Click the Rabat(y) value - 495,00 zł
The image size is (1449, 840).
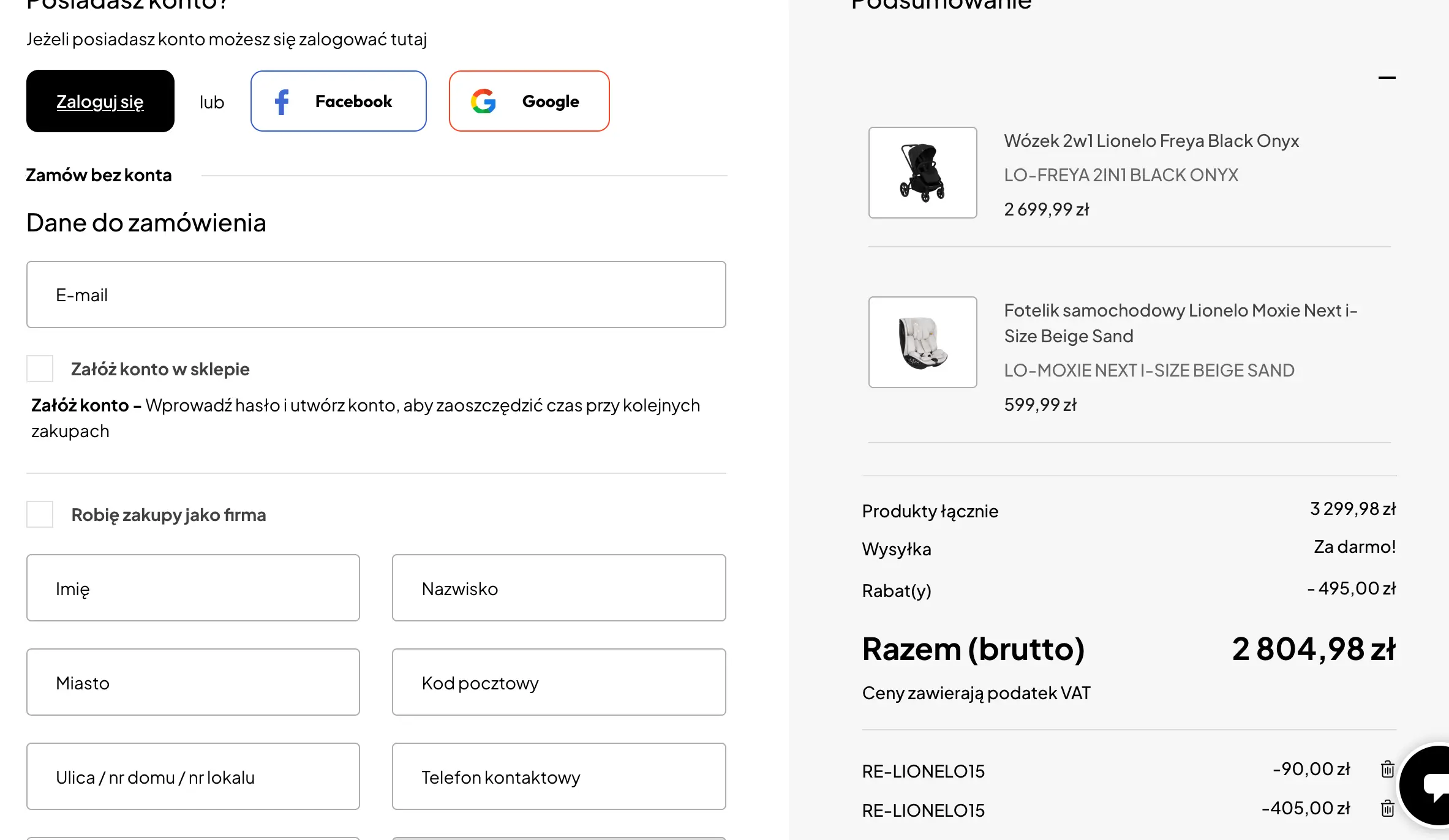pos(1352,588)
